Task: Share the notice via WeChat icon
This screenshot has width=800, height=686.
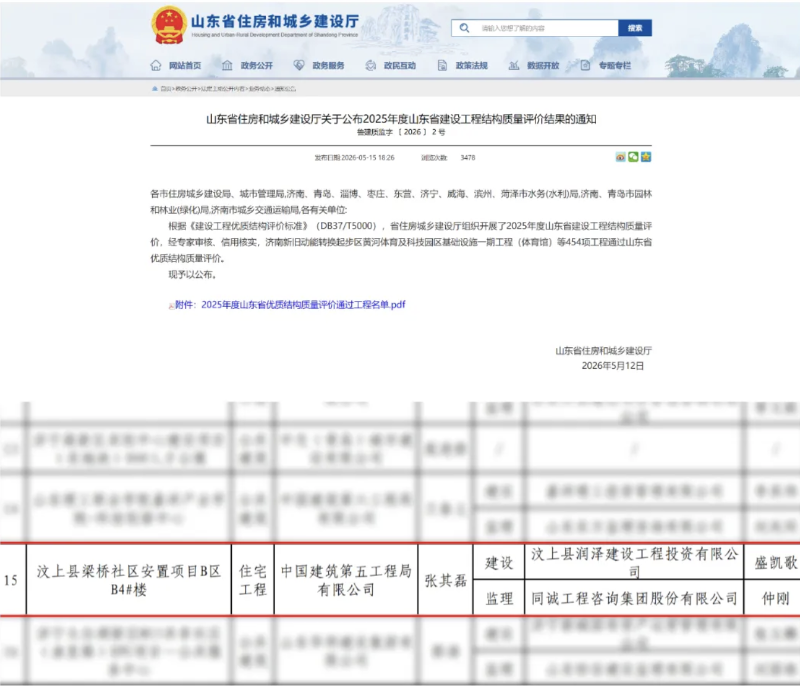Action: pyautogui.click(x=633, y=157)
